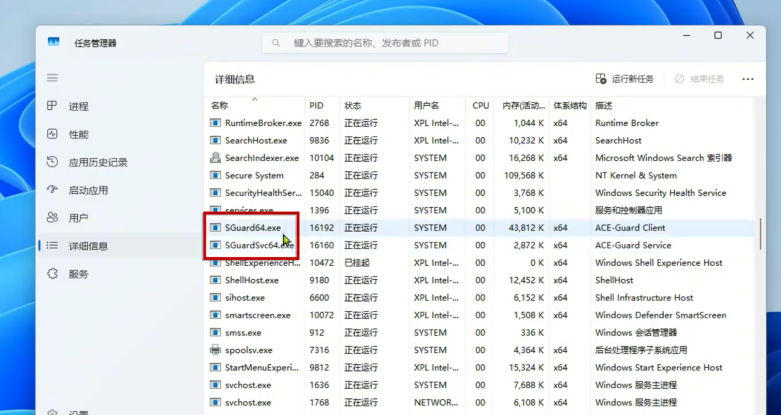Image resolution: width=781 pixels, height=415 pixels.
Task: Select the sihost.exe process name
Action: [245, 297]
